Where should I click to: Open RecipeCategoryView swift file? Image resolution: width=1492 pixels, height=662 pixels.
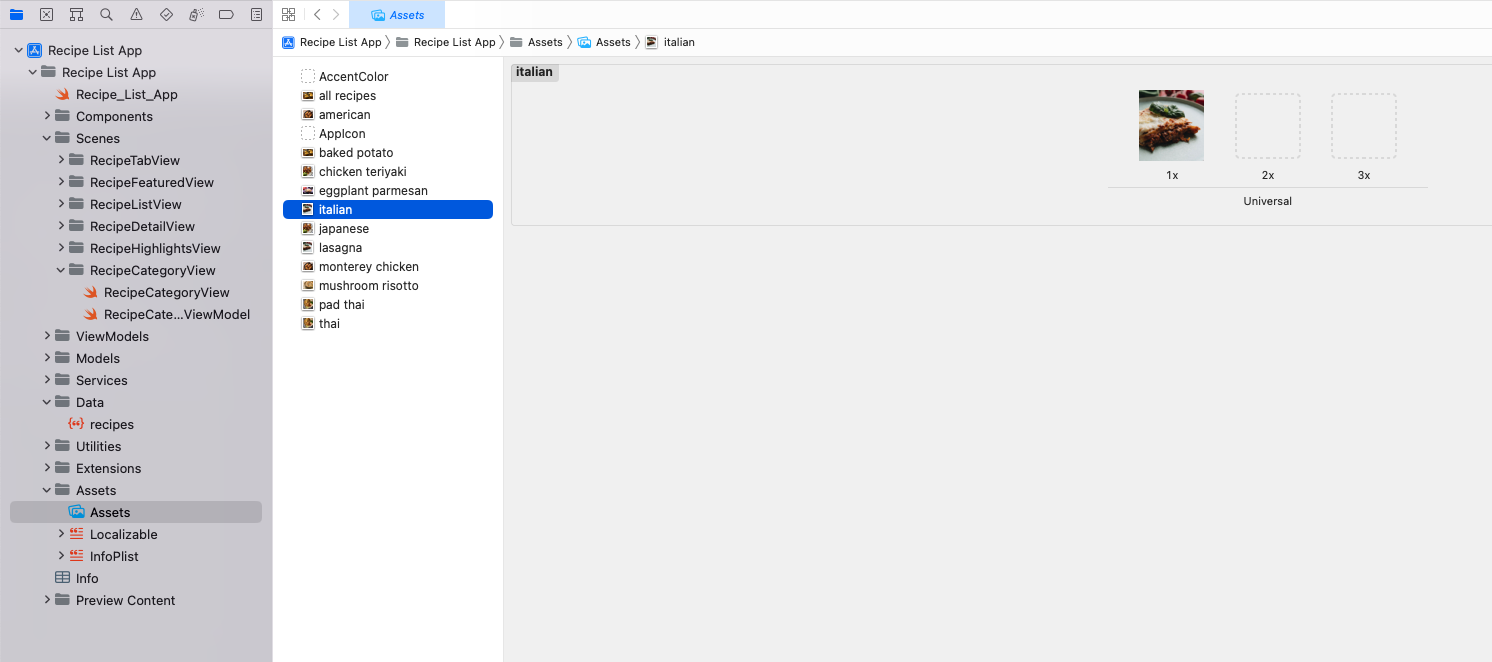coord(166,292)
